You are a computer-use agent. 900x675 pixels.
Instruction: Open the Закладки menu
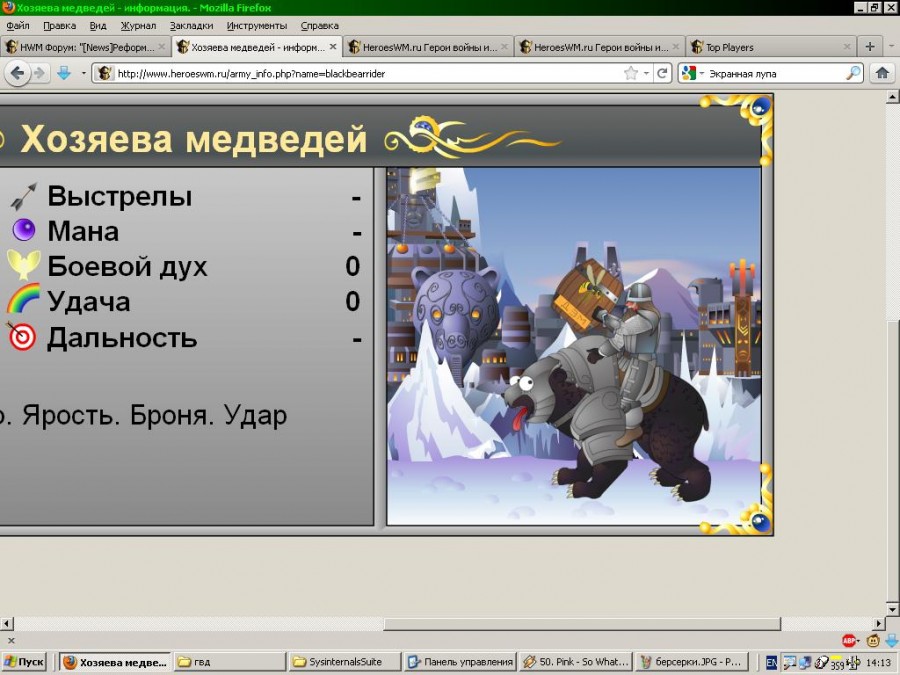point(191,25)
